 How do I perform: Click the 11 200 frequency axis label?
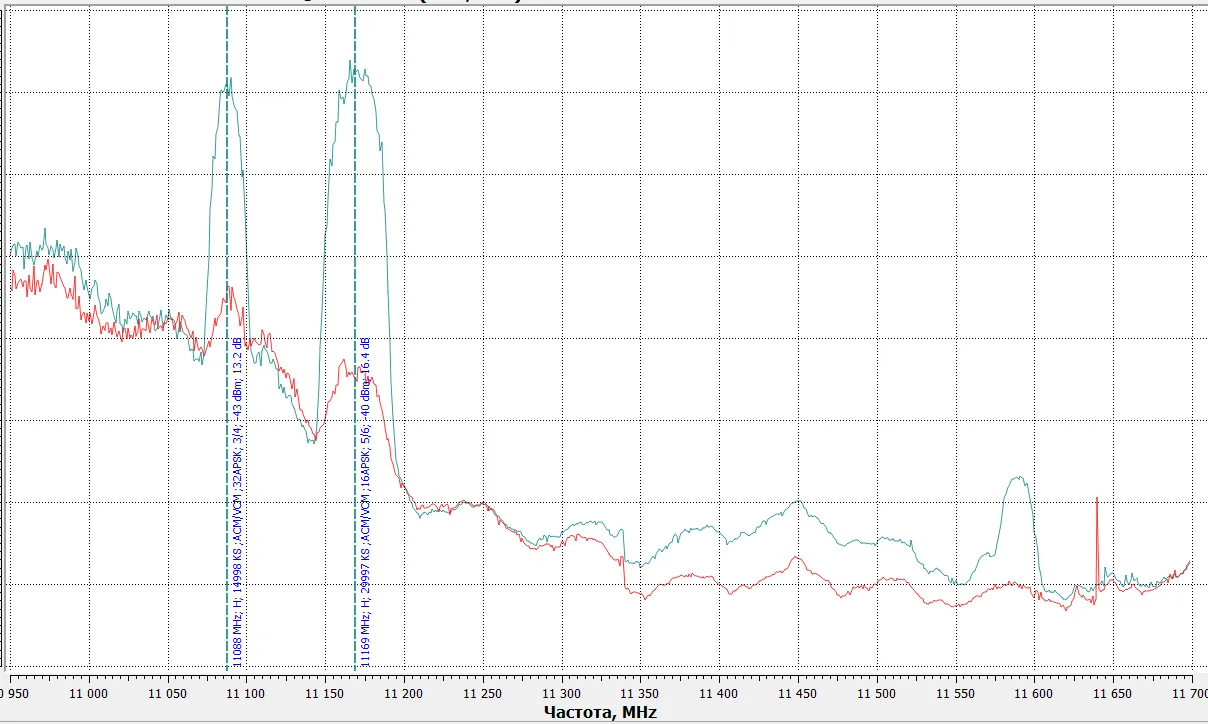(x=404, y=692)
